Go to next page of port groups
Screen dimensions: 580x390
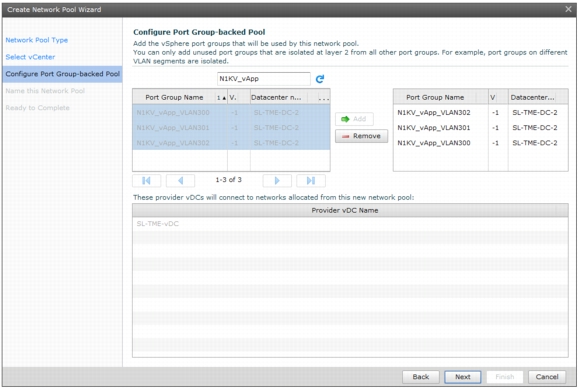(x=277, y=181)
